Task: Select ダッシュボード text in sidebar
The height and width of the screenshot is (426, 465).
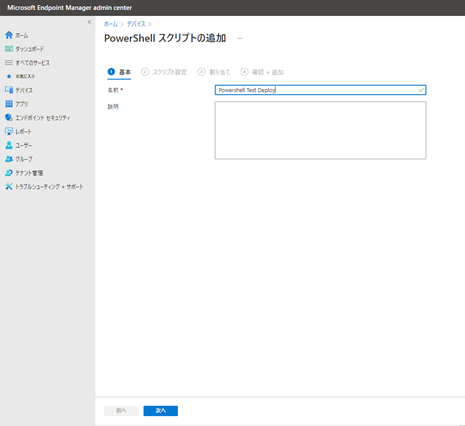Action: tap(30, 49)
